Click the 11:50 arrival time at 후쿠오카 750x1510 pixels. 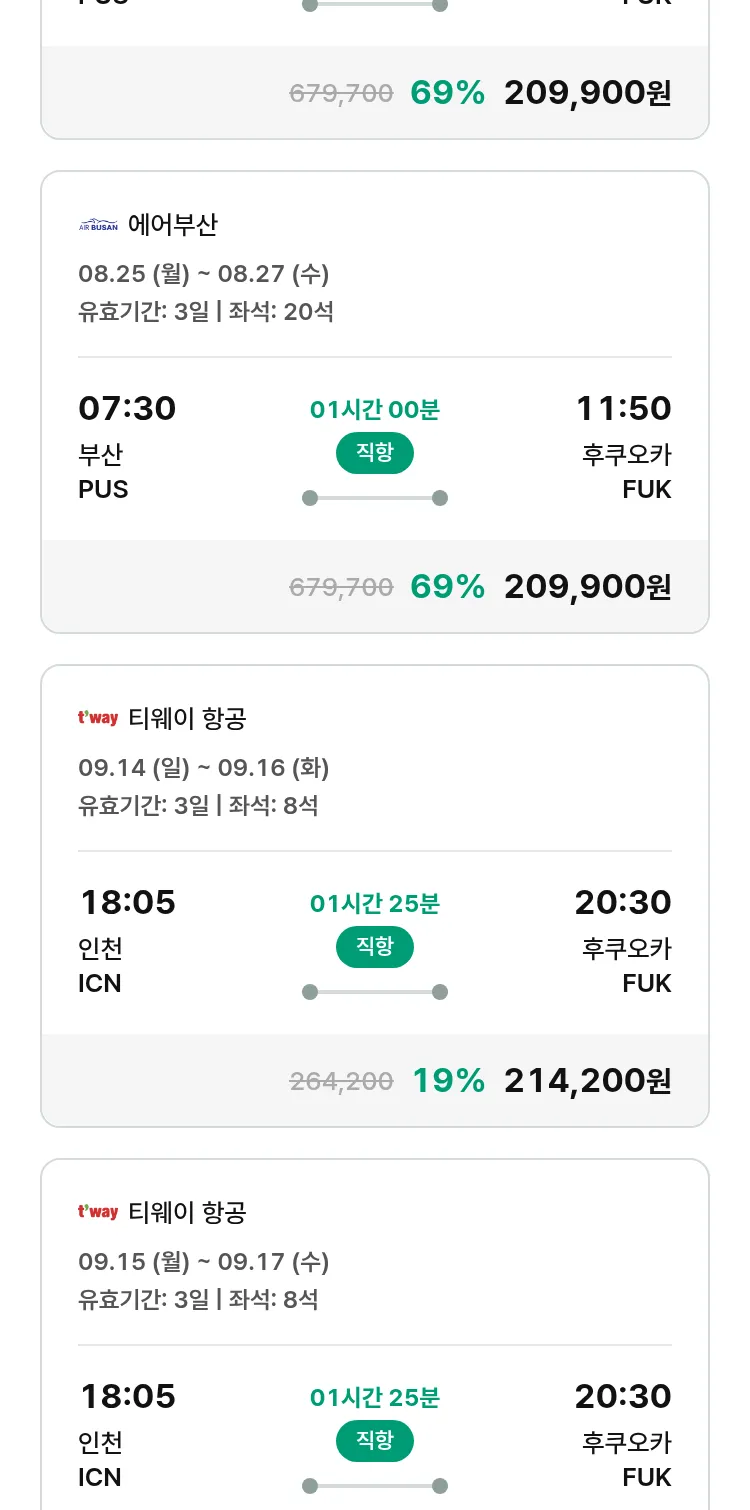[x=623, y=408]
